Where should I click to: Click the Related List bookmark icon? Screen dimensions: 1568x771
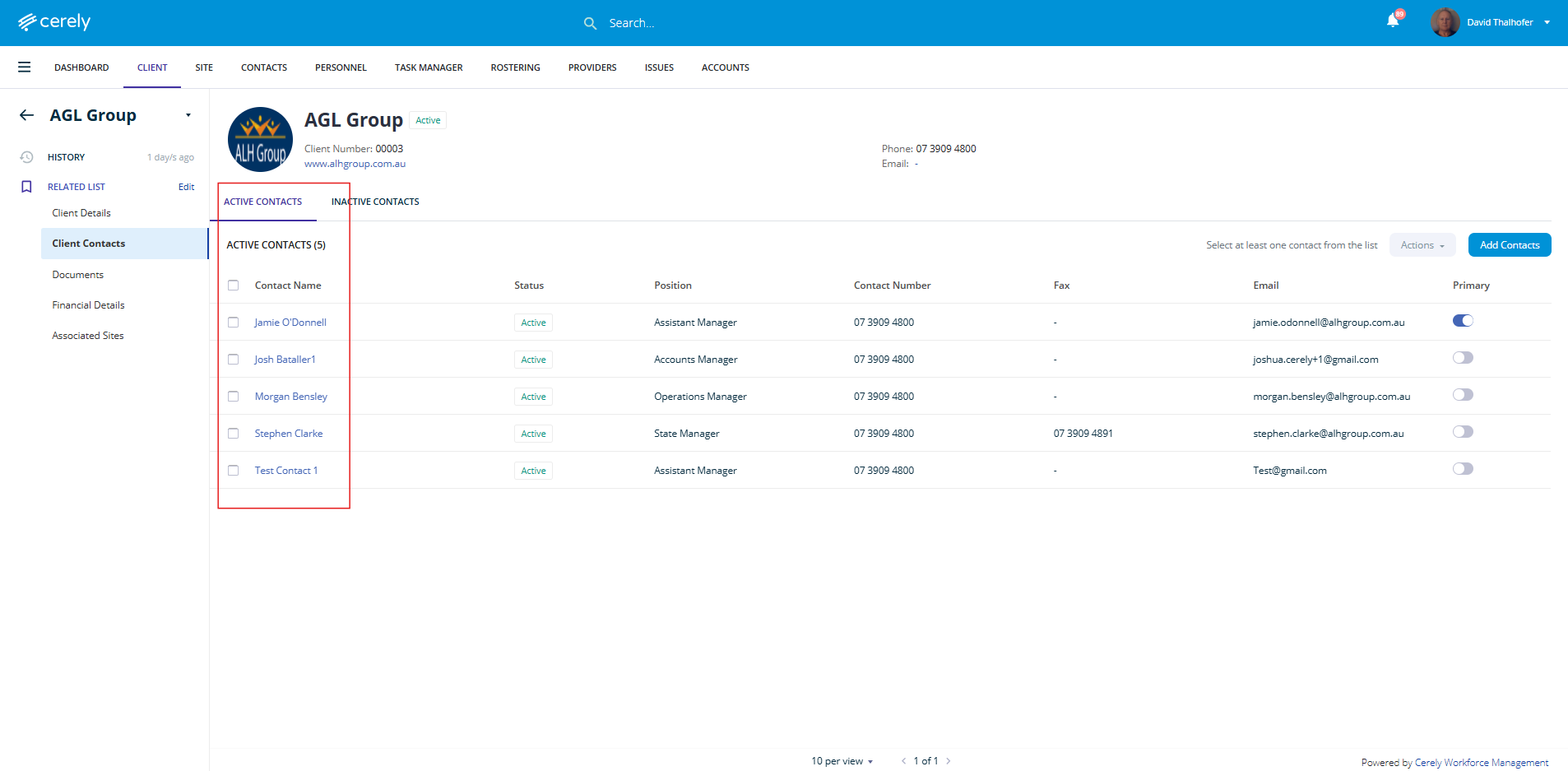tap(26, 187)
